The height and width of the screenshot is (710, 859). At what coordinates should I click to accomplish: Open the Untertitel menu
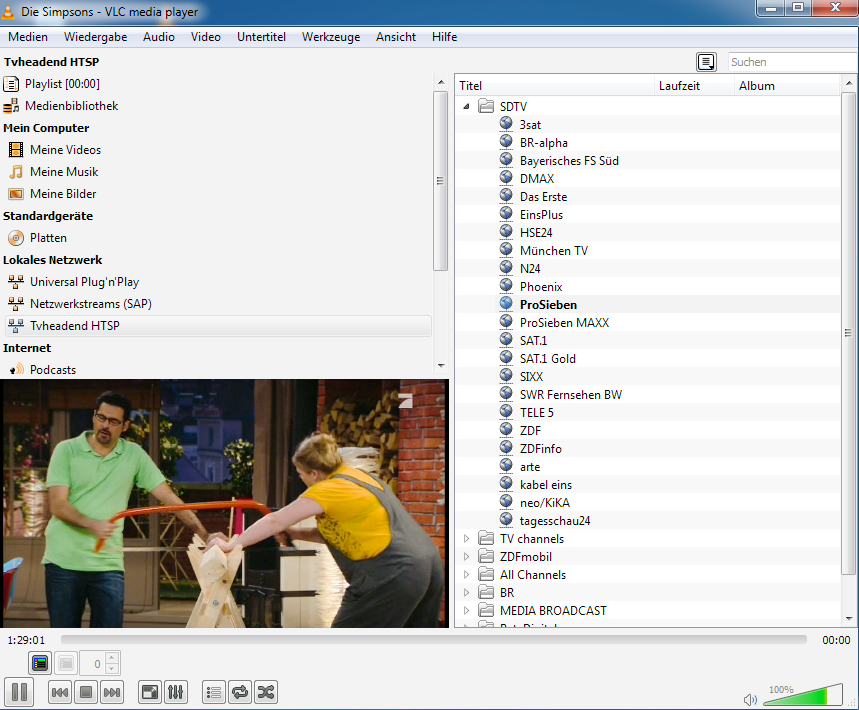261,37
